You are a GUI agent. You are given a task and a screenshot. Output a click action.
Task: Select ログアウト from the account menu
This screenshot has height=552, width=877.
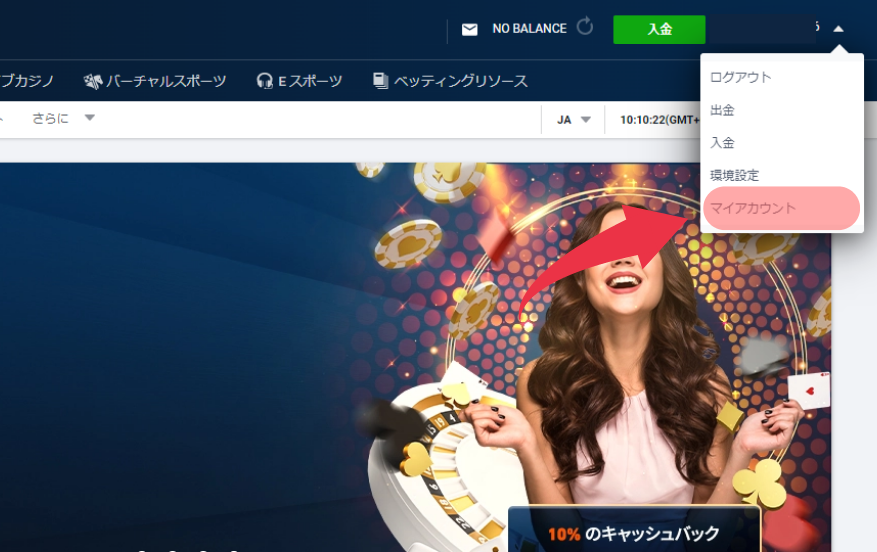pos(741,77)
